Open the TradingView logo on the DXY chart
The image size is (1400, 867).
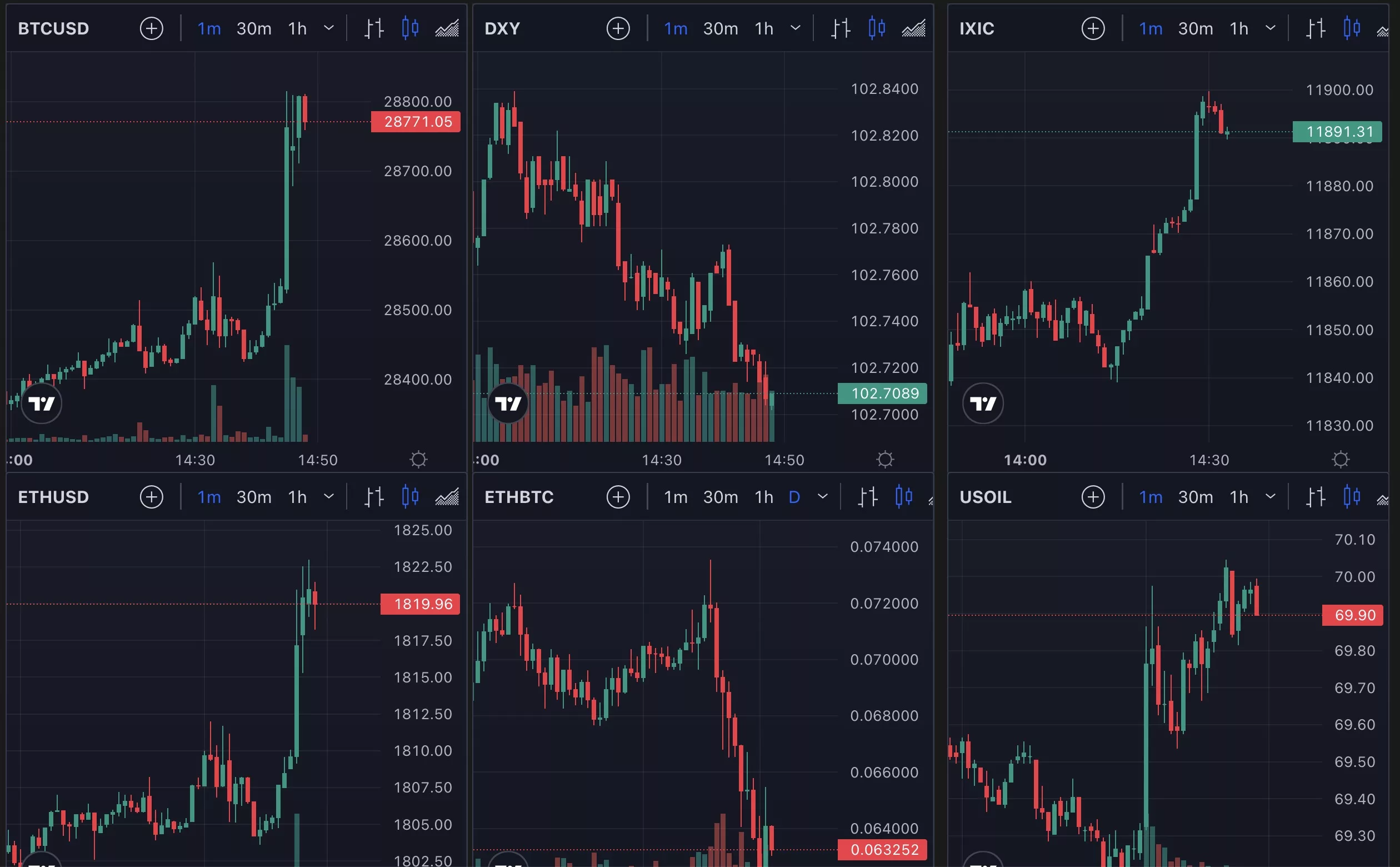(508, 403)
